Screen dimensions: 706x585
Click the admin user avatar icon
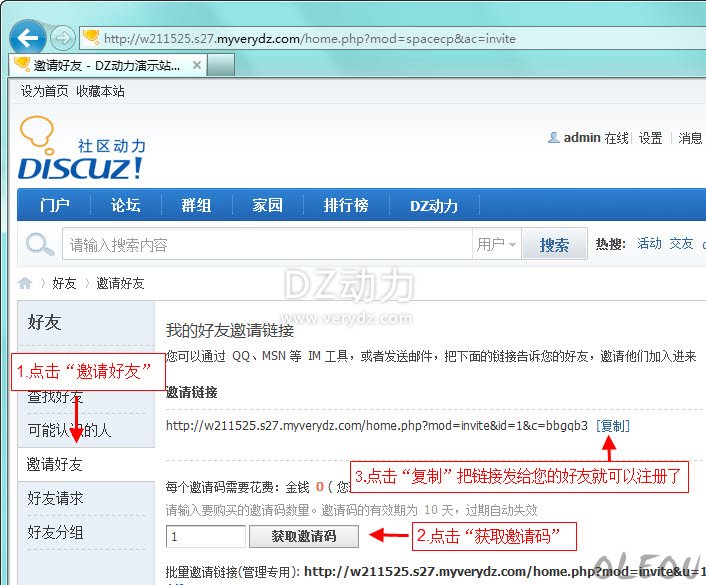tap(553, 138)
